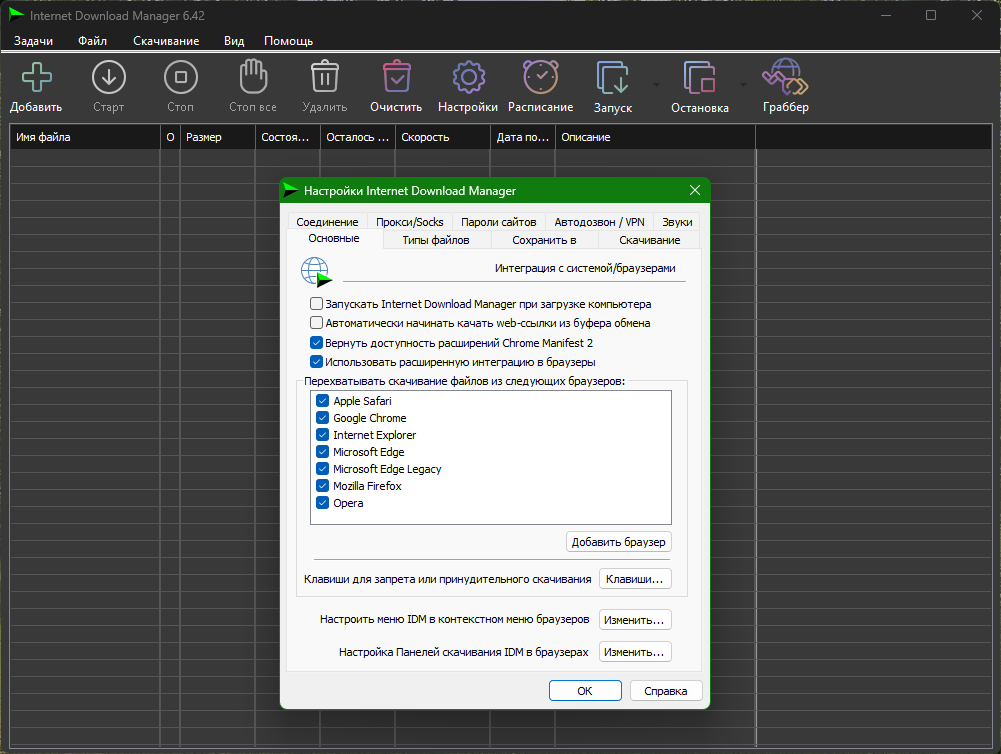Select the Основные tab
The width and height of the screenshot is (1001, 754).
pos(334,239)
